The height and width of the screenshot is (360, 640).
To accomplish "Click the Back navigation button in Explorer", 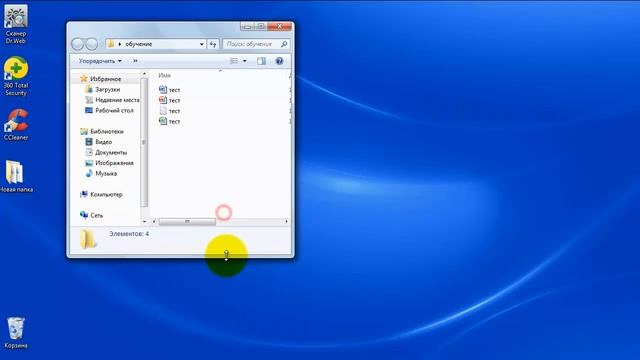I will tap(78, 44).
